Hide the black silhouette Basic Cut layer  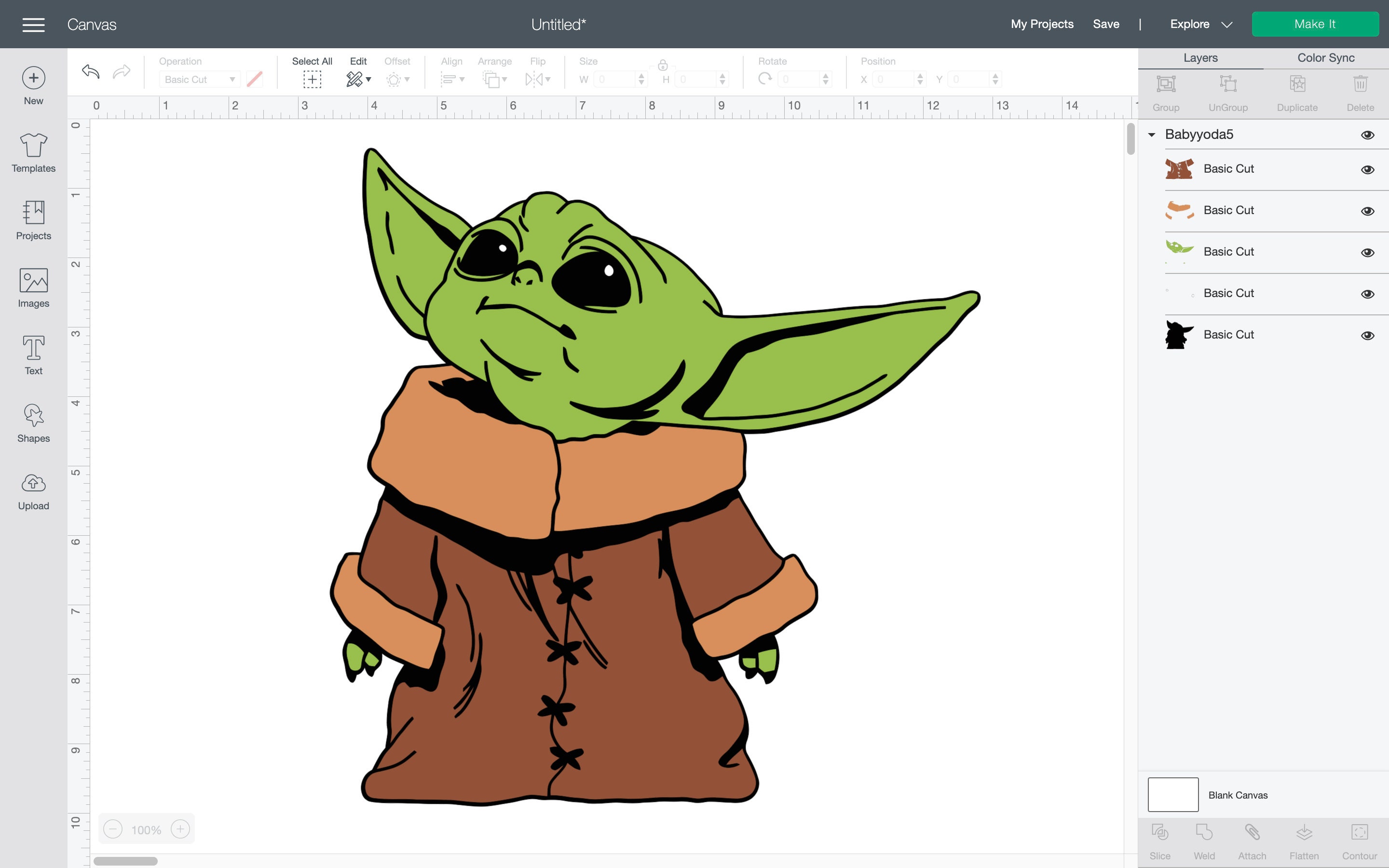(1367, 335)
